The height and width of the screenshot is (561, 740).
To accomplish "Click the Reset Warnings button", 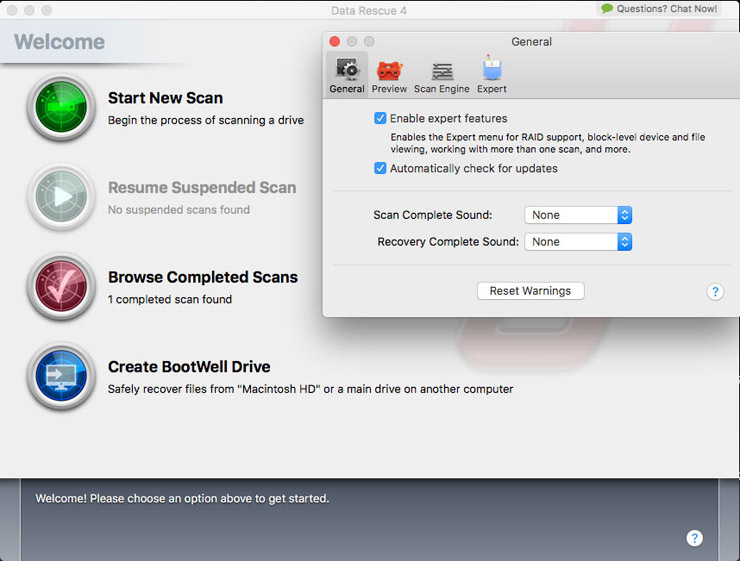I will pos(530,291).
